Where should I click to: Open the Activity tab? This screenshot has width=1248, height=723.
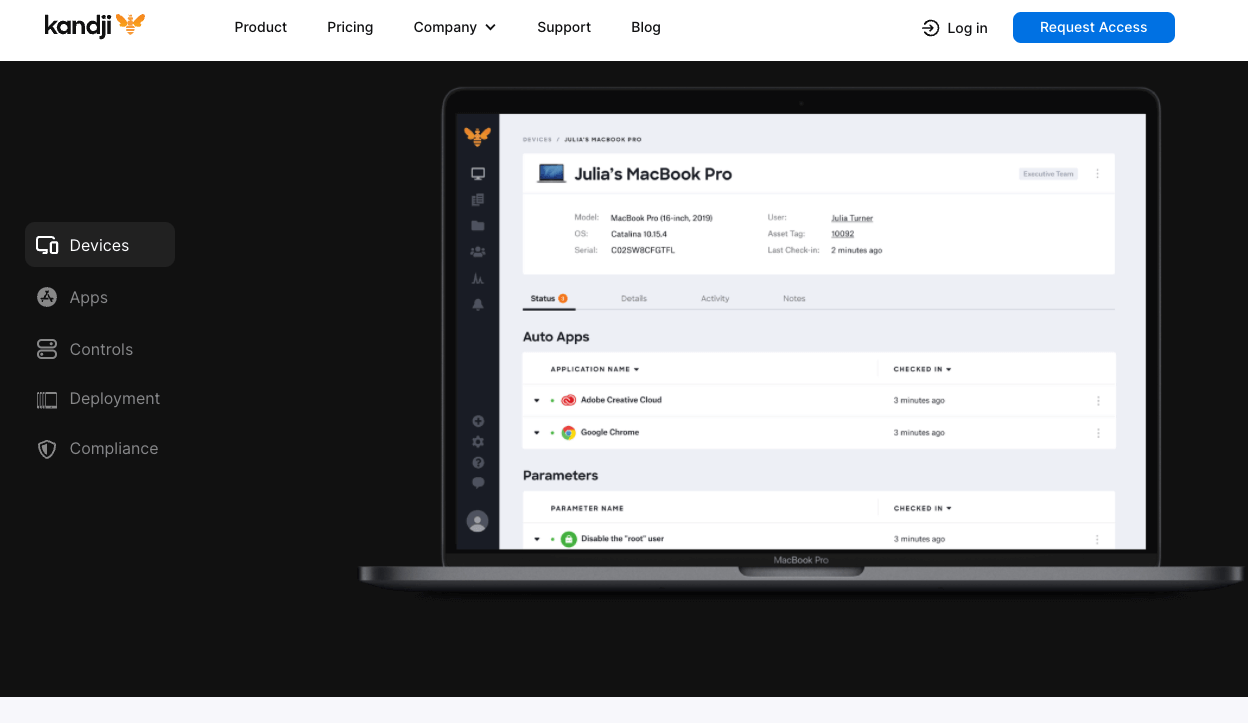[715, 298]
